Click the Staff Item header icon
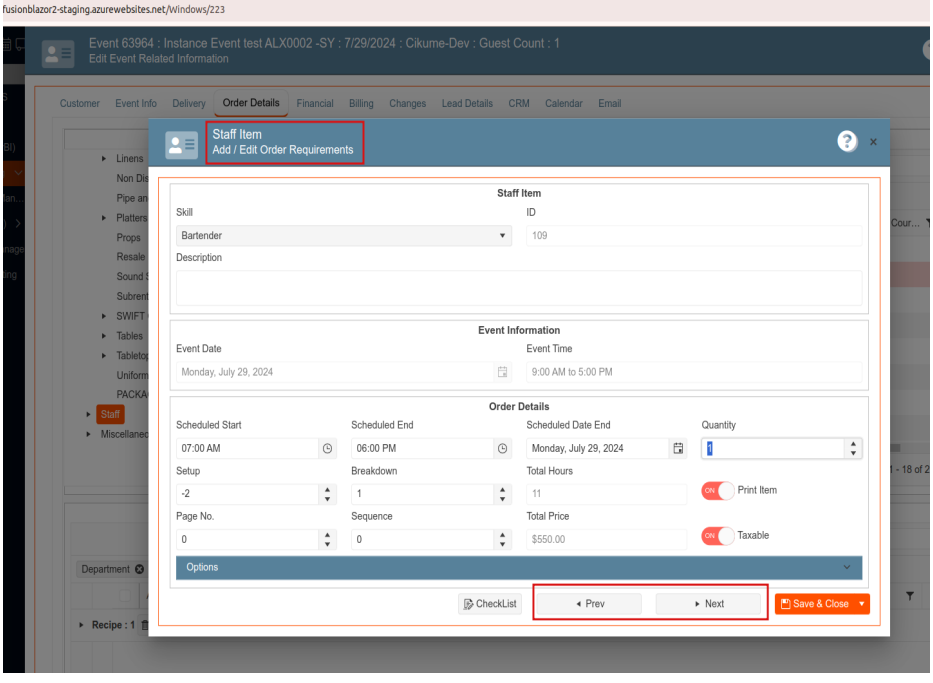This screenshot has height=683, width=933. [x=182, y=144]
